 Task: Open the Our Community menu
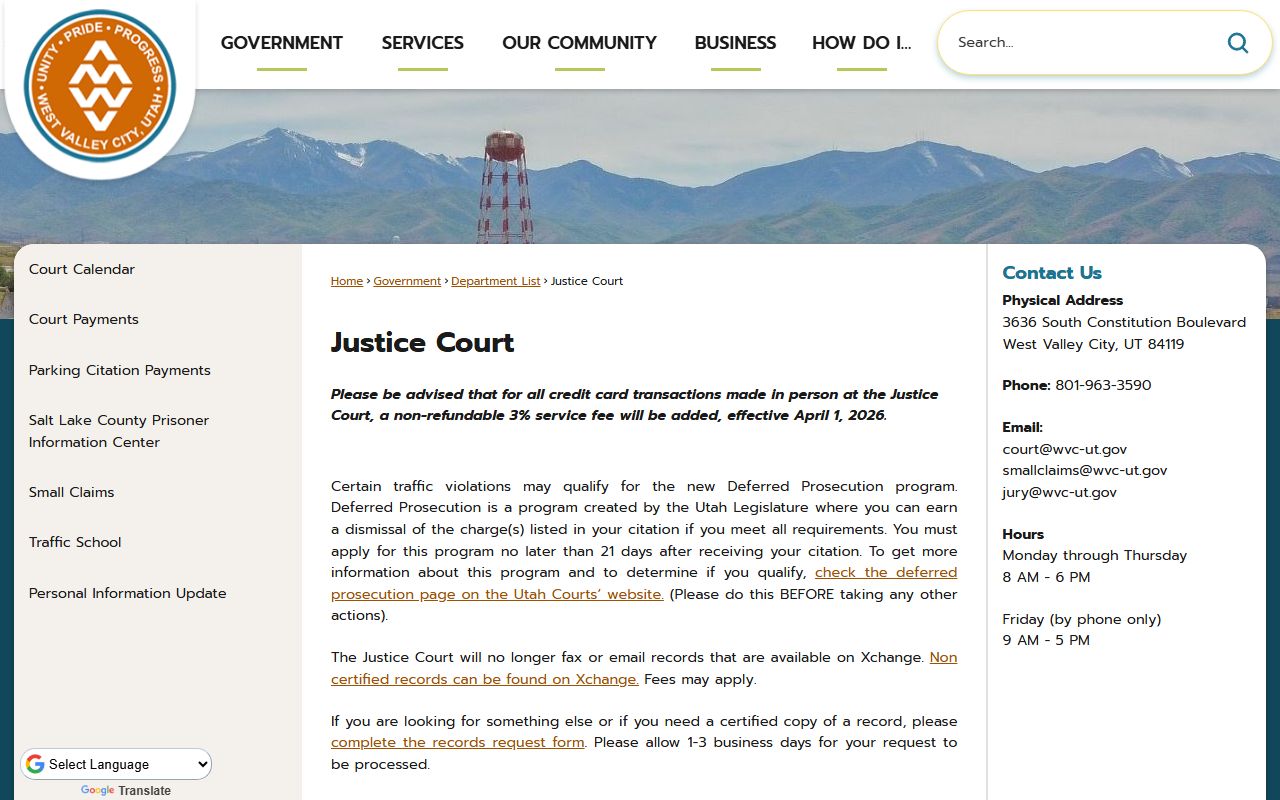click(579, 43)
